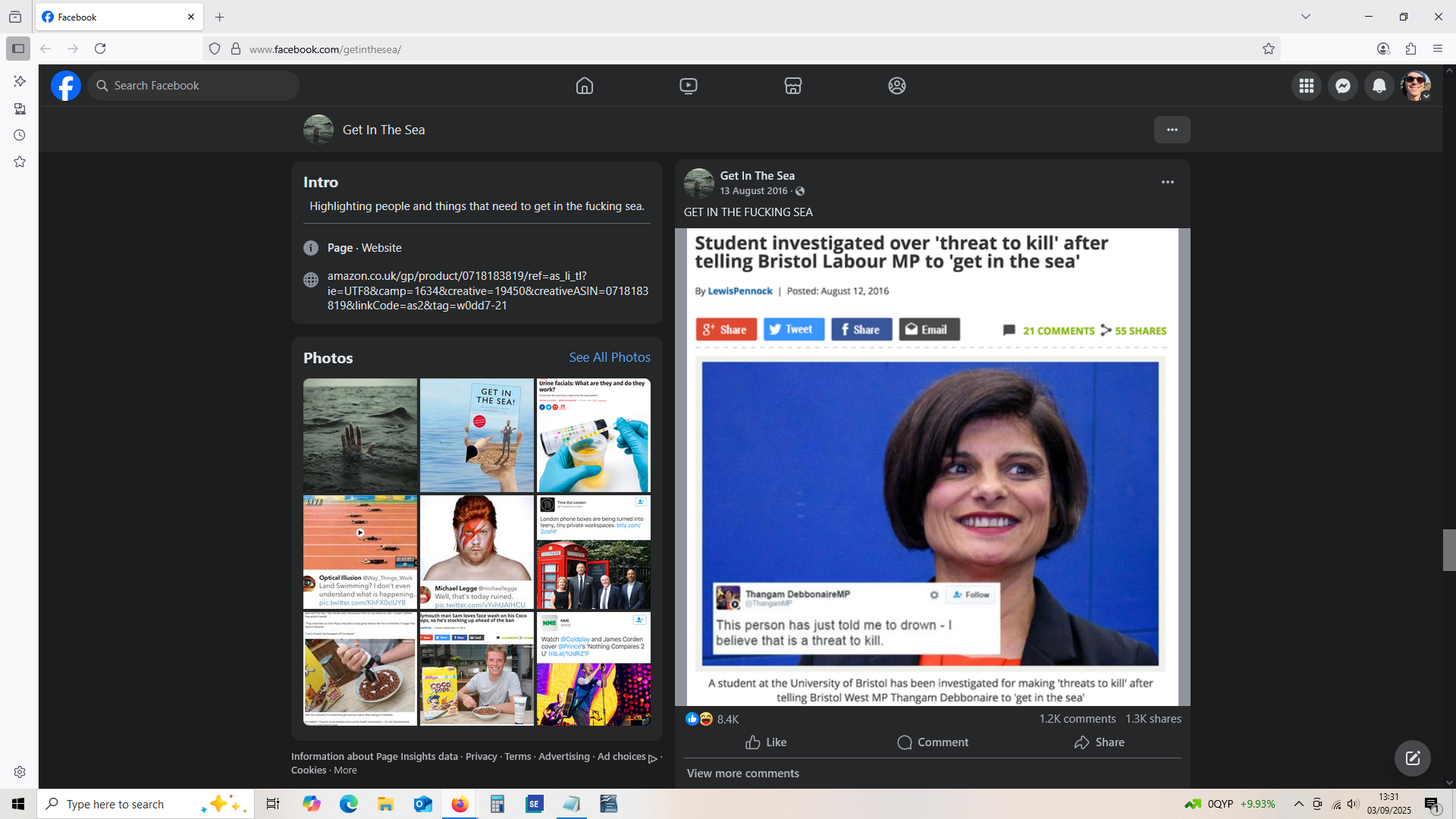Open Facebook notifications bell
Screen dimensions: 1456x819
click(1379, 86)
